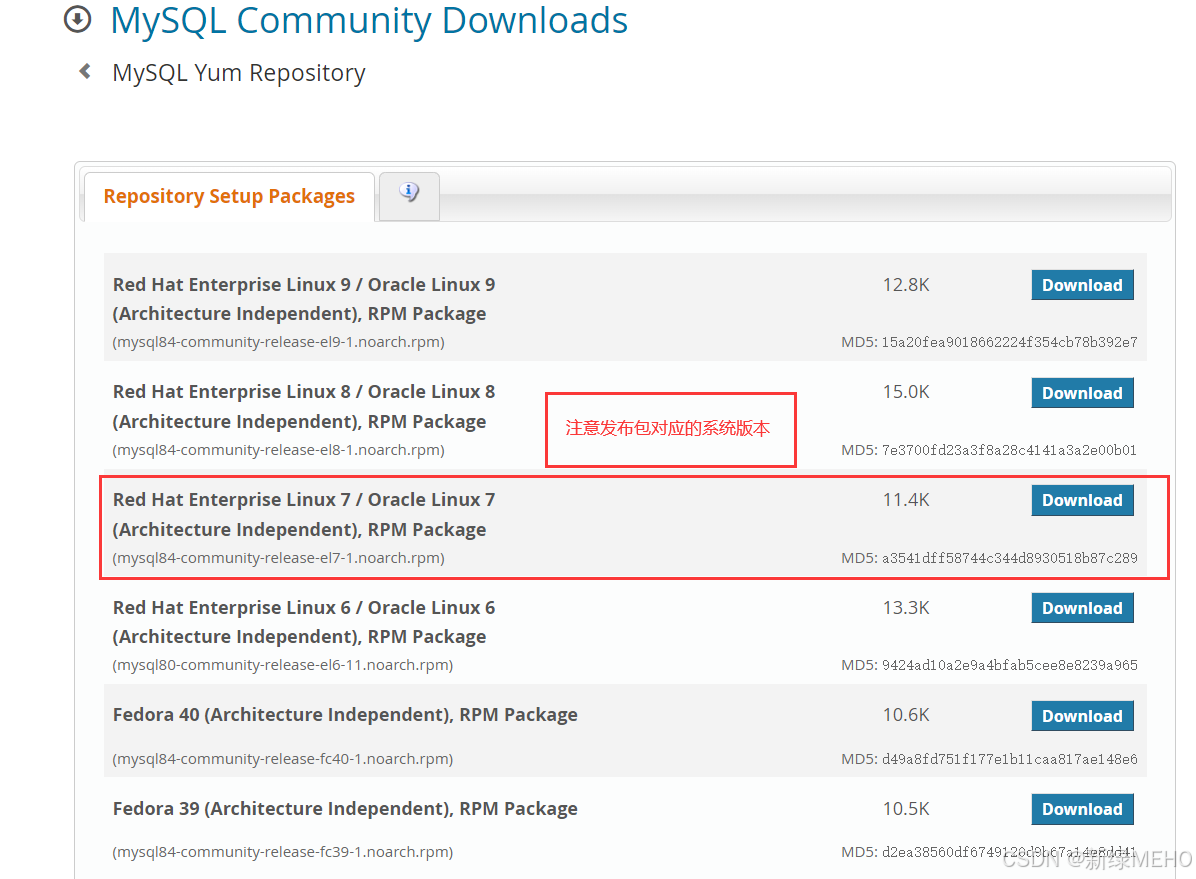Click the 11.4K file size value
1196x879 pixels.
906,501
